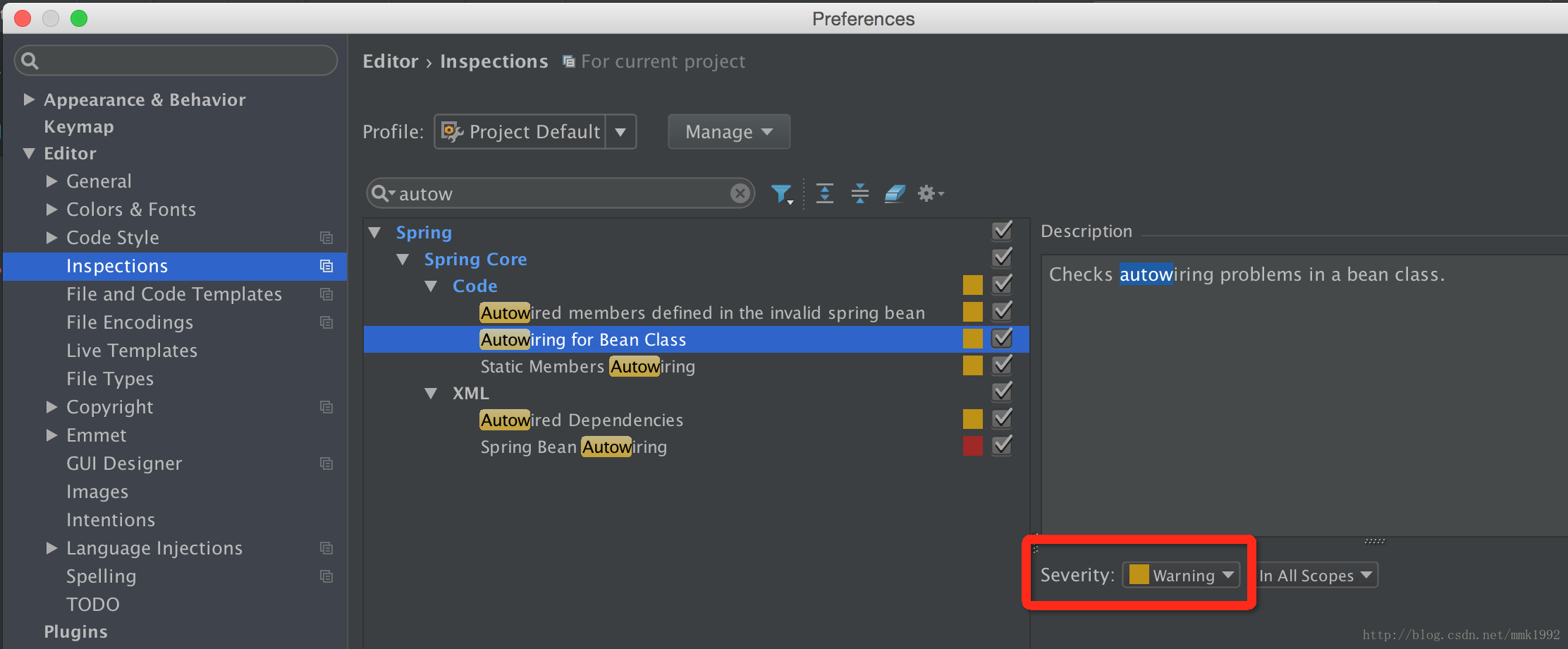Viewport: 1568px width, 649px height.
Task: Collapse the Editor section in sidebar
Action: [x=29, y=153]
